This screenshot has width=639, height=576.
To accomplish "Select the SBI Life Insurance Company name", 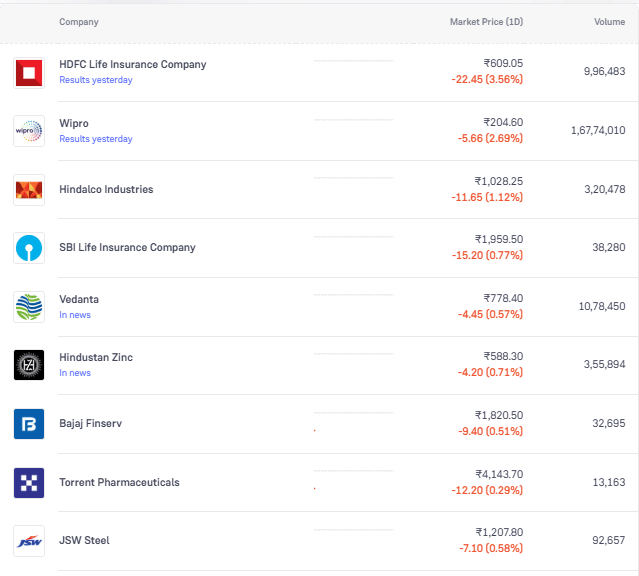I will [x=127, y=248].
